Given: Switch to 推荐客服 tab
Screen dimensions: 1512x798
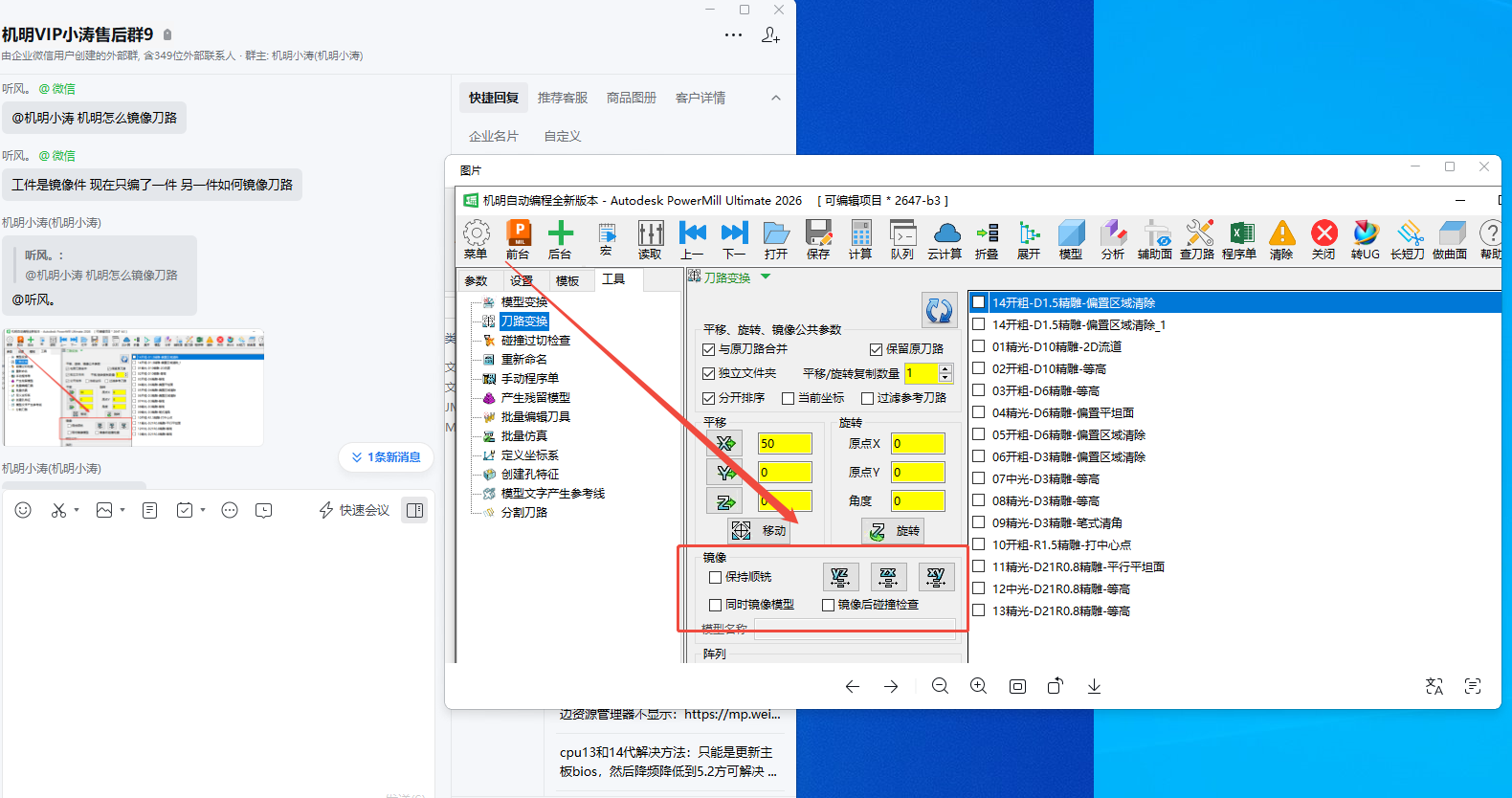Looking at the screenshot, I should 563,98.
